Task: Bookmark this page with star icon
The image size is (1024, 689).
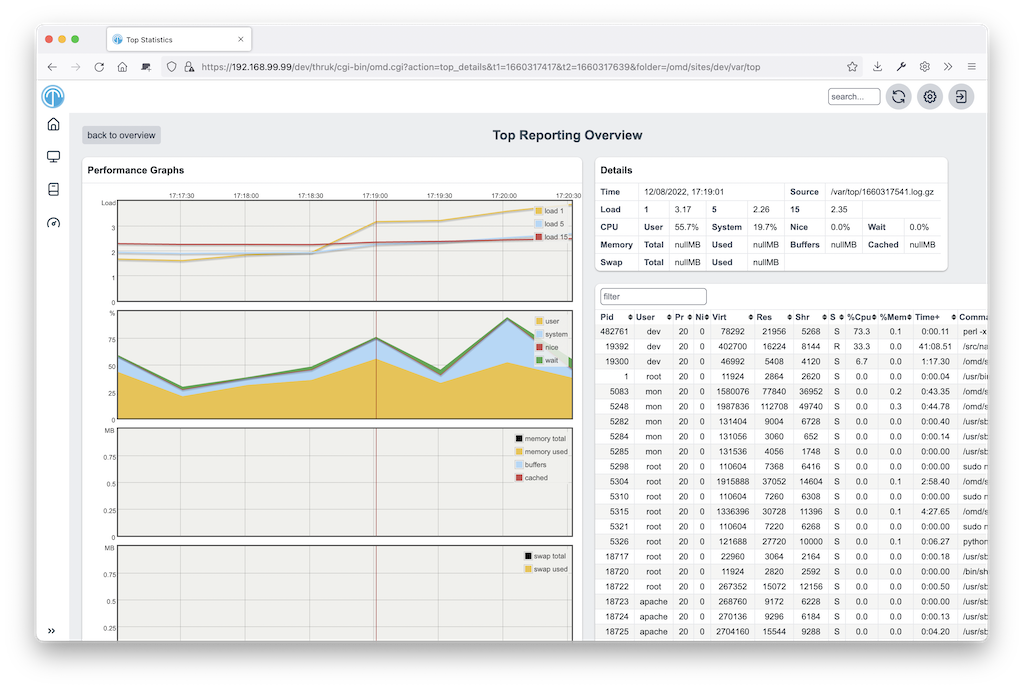Action: (x=852, y=67)
